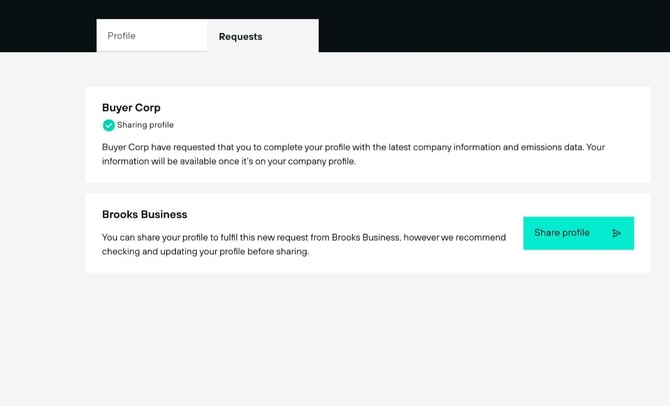
Task: Click the Buyer Corp request heading
Action: [x=131, y=107]
